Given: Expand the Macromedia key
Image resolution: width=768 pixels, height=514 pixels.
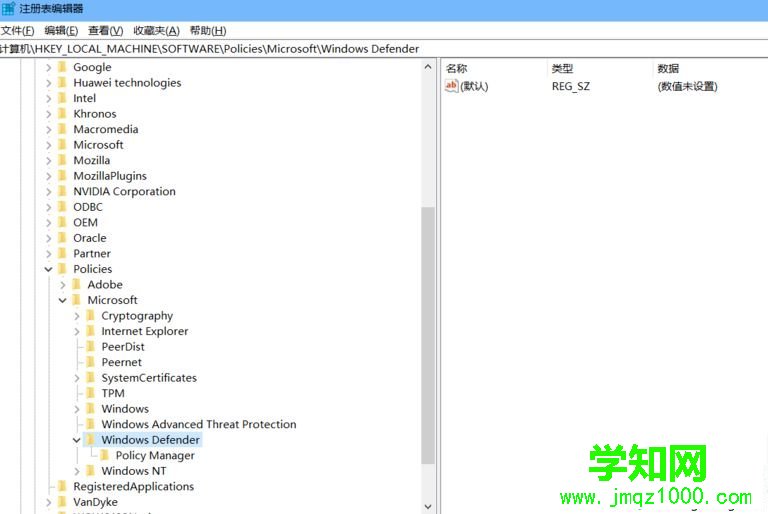Looking at the screenshot, I should tap(48, 129).
